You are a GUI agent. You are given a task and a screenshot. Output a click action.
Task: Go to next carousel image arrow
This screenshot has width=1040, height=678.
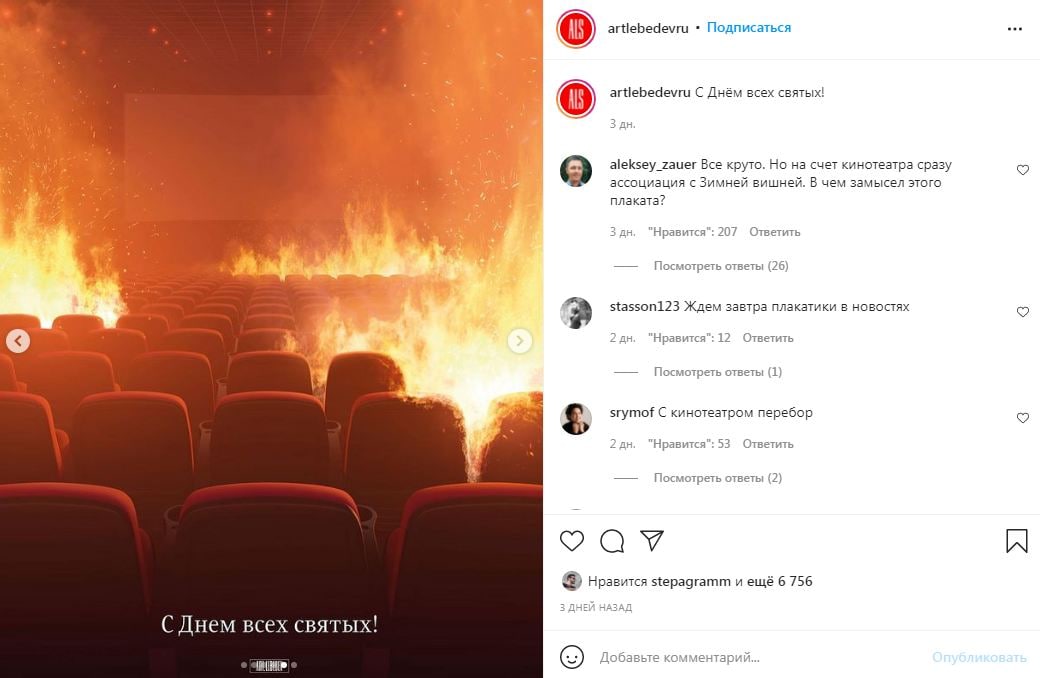point(519,341)
